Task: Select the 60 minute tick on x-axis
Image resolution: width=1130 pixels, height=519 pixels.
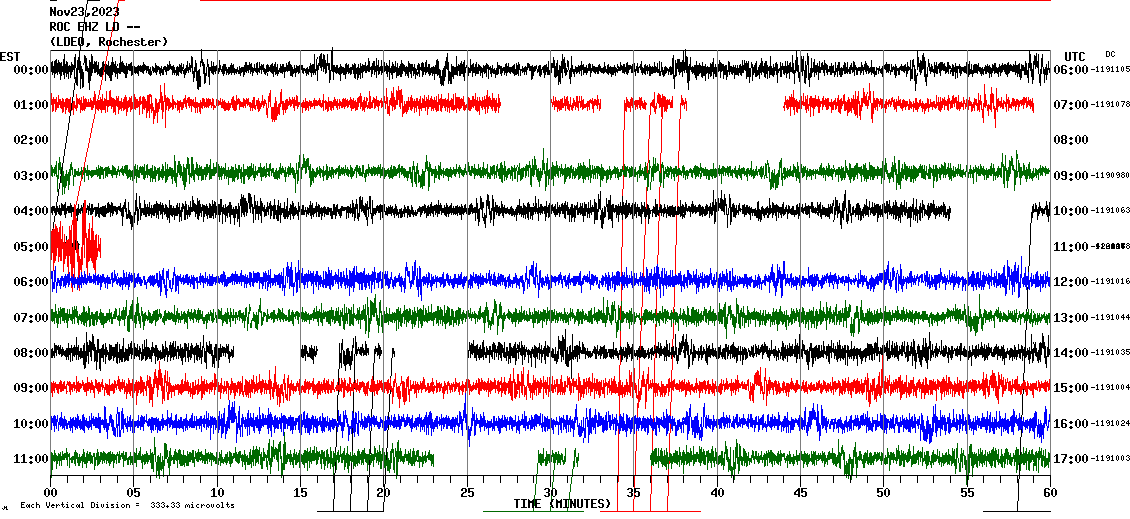Action: tap(1049, 494)
